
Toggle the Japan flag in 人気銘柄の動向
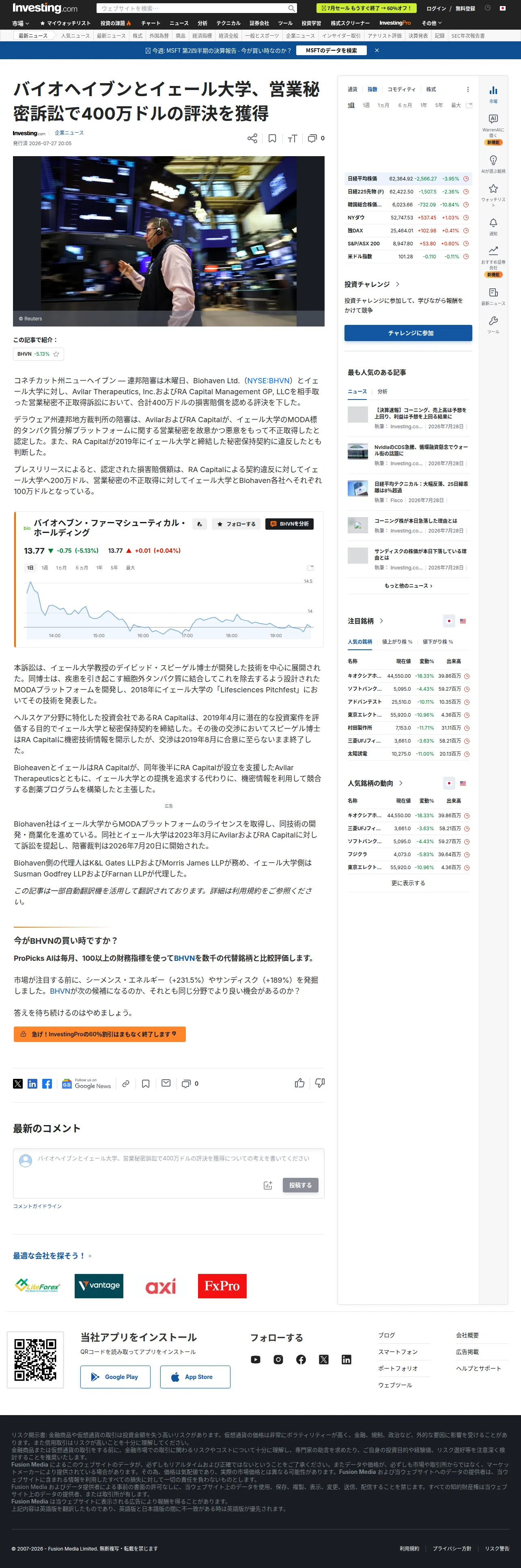[449, 783]
